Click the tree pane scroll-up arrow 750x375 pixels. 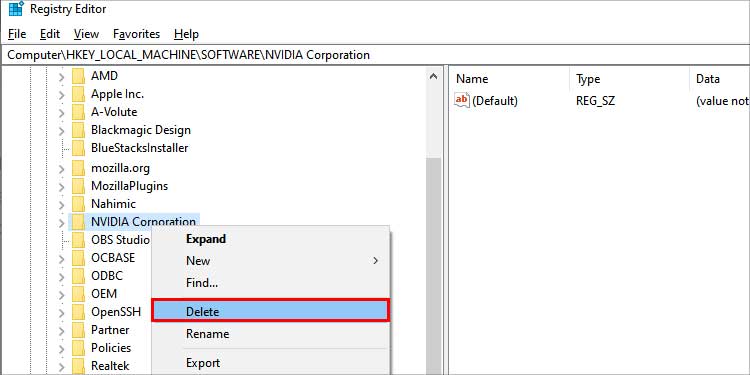pos(433,77)
